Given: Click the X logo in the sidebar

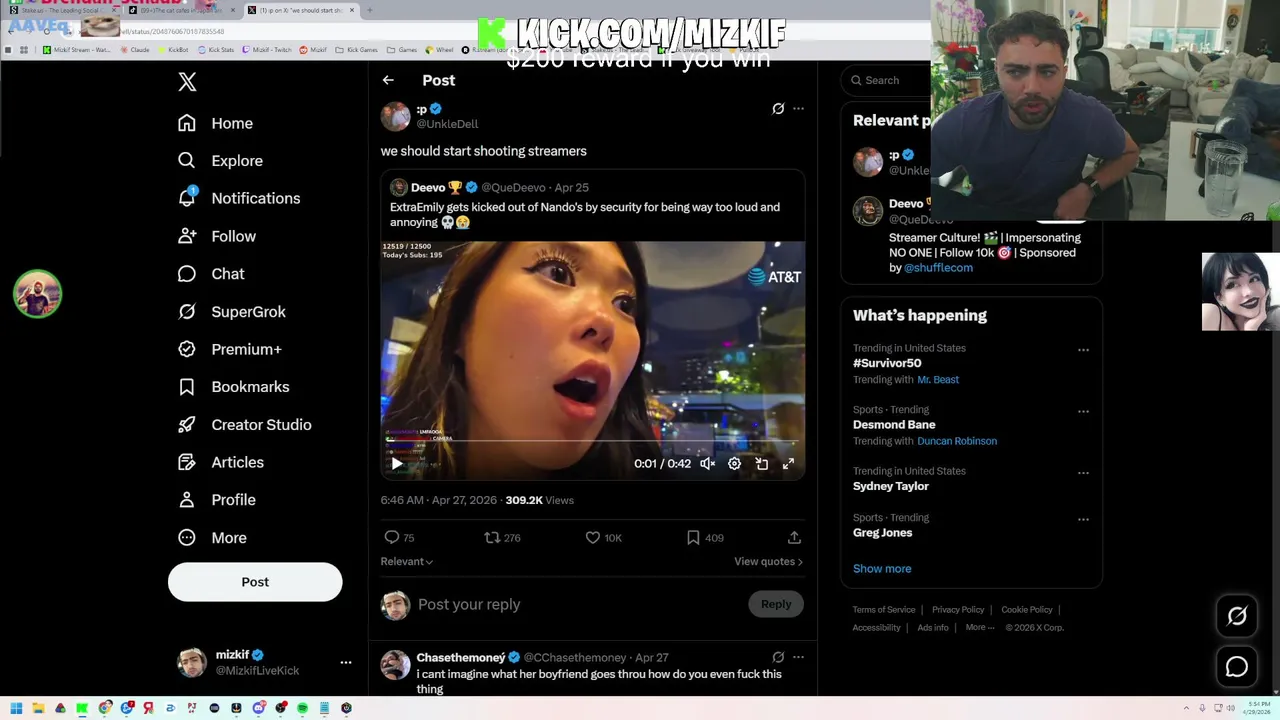Looking at the screenshot, I should [187, 82].
